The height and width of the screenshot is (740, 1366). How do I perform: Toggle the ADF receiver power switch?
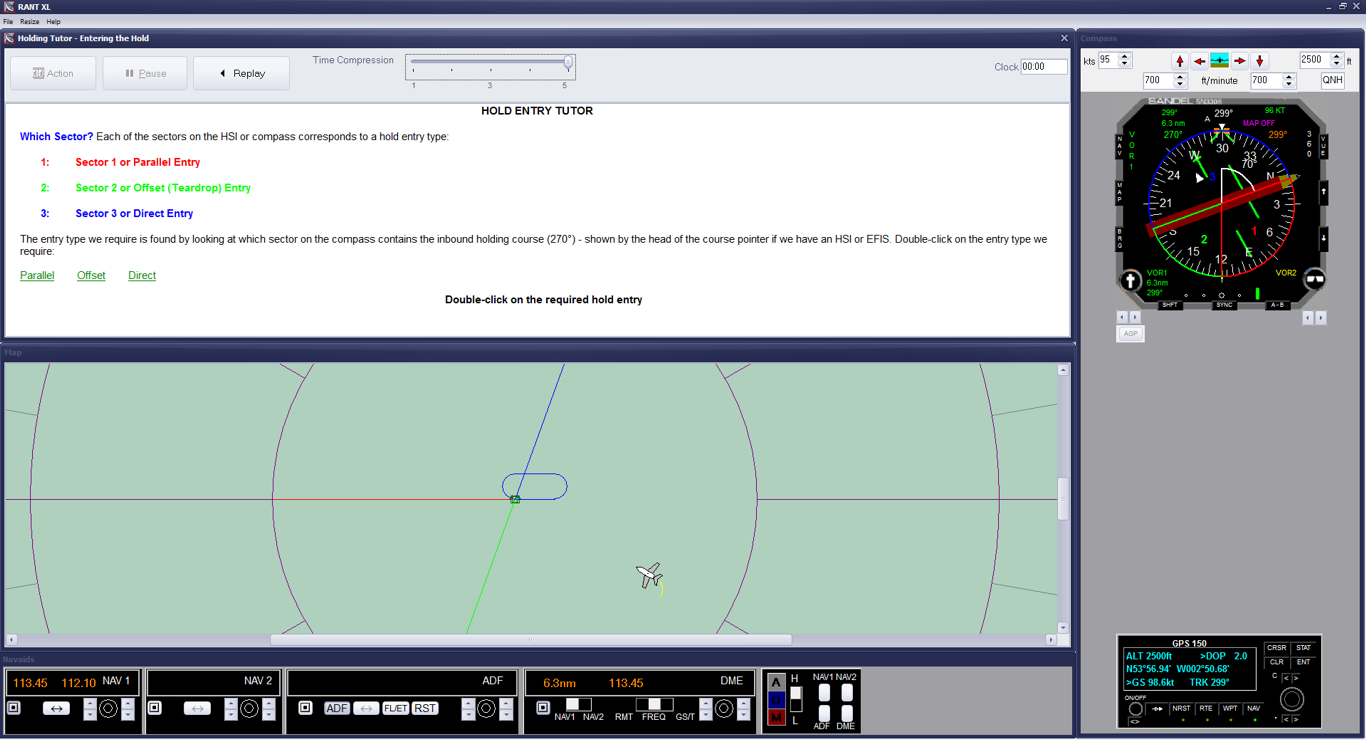click(305, 708)
